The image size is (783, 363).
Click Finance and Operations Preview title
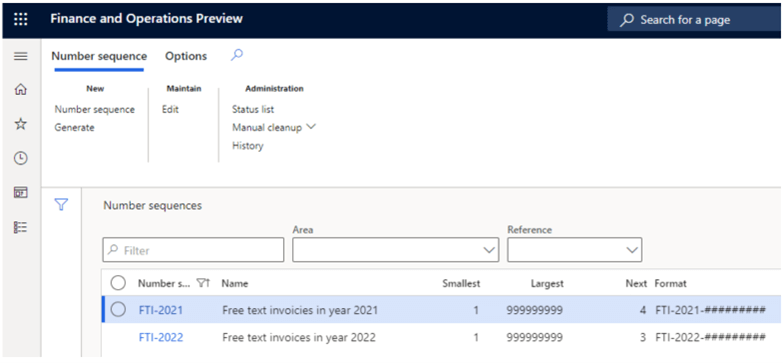(x=146, y=19)
